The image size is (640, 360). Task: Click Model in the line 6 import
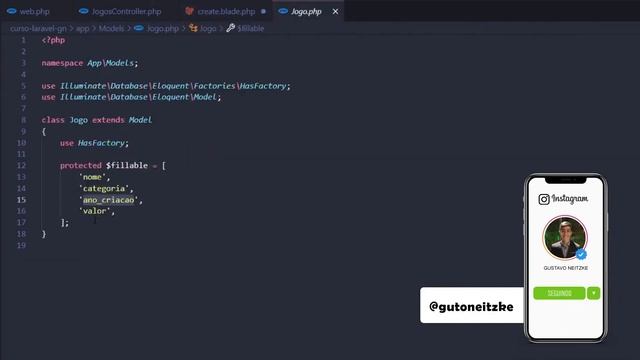click(205, 97)
